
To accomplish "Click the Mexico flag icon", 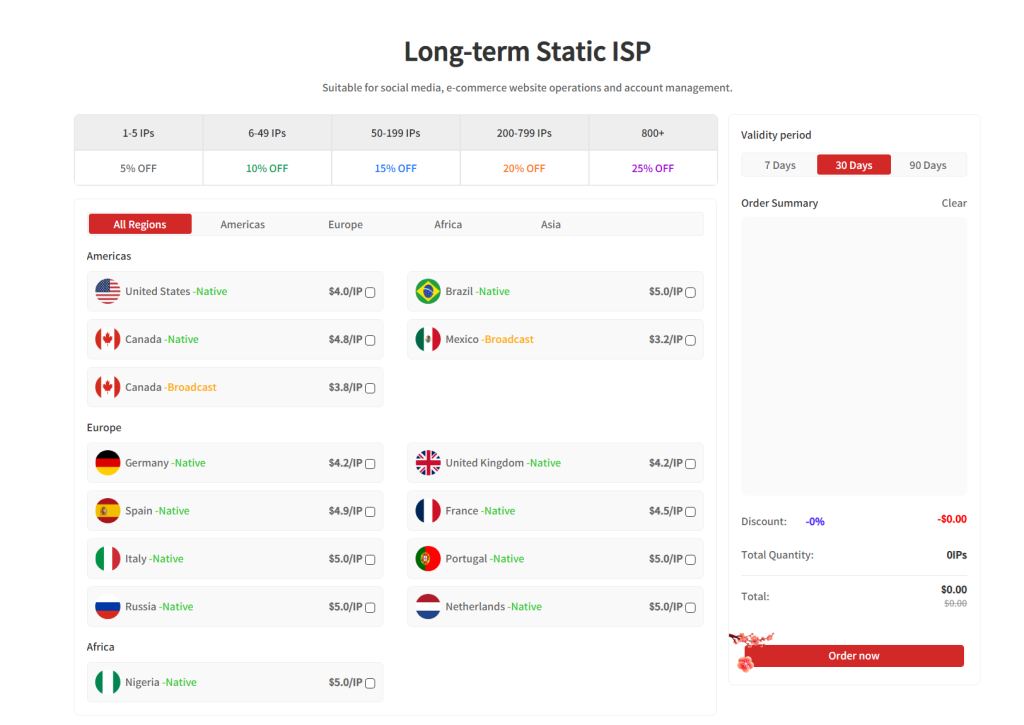I will 428,340.
